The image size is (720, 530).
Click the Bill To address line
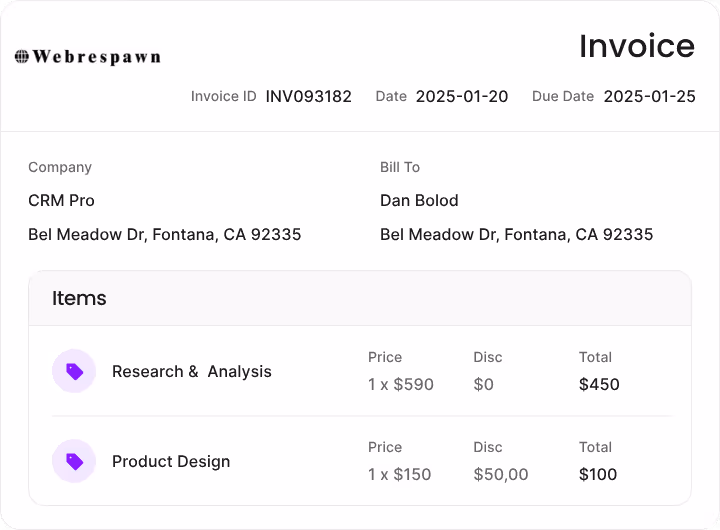click(x=516, y=235)
